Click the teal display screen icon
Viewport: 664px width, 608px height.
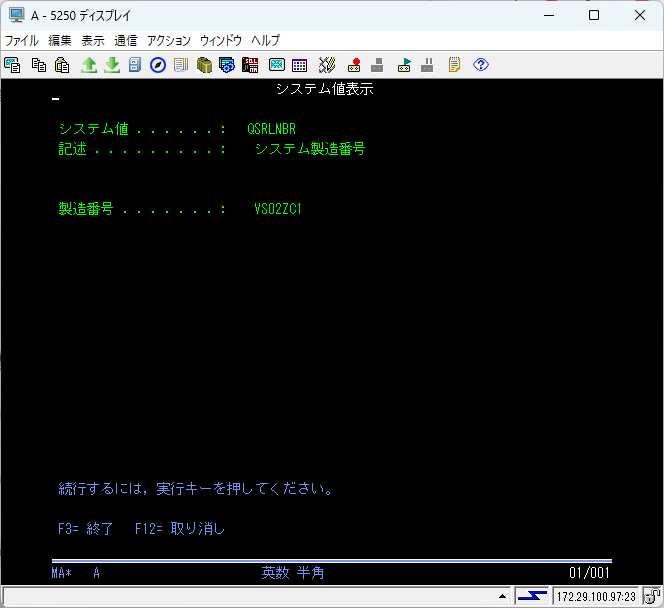[277, 65]
